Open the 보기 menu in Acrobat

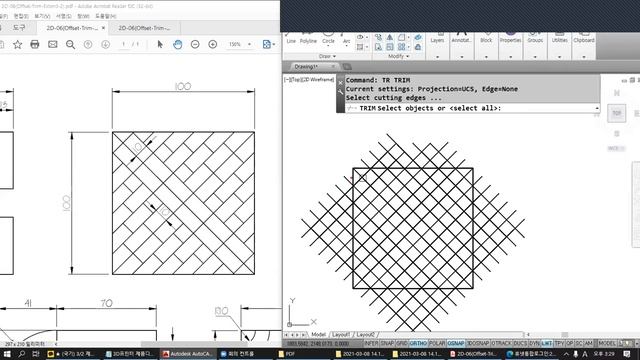[42, 16]
